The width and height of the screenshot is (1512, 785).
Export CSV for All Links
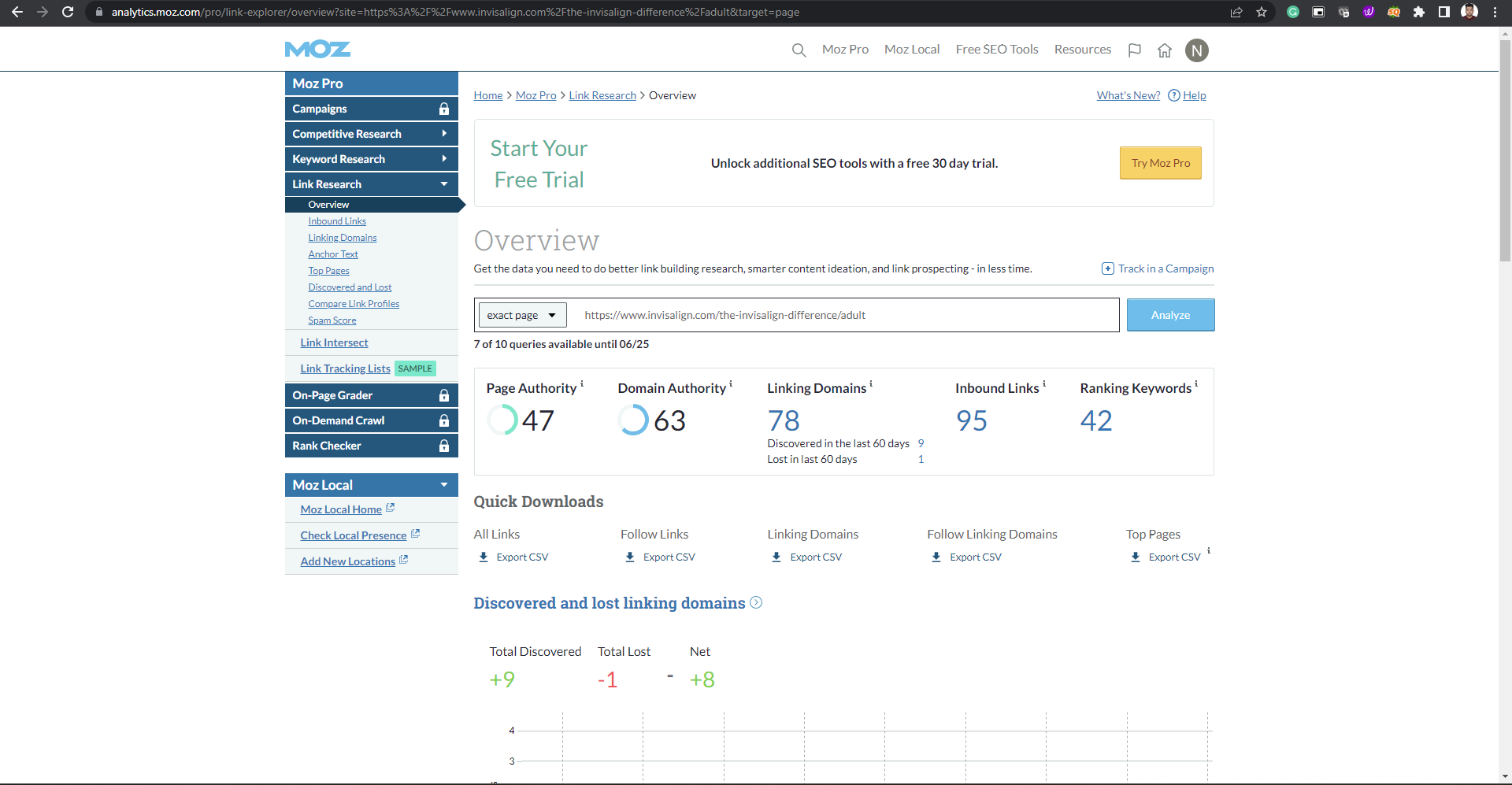click(x=522, y=557)
